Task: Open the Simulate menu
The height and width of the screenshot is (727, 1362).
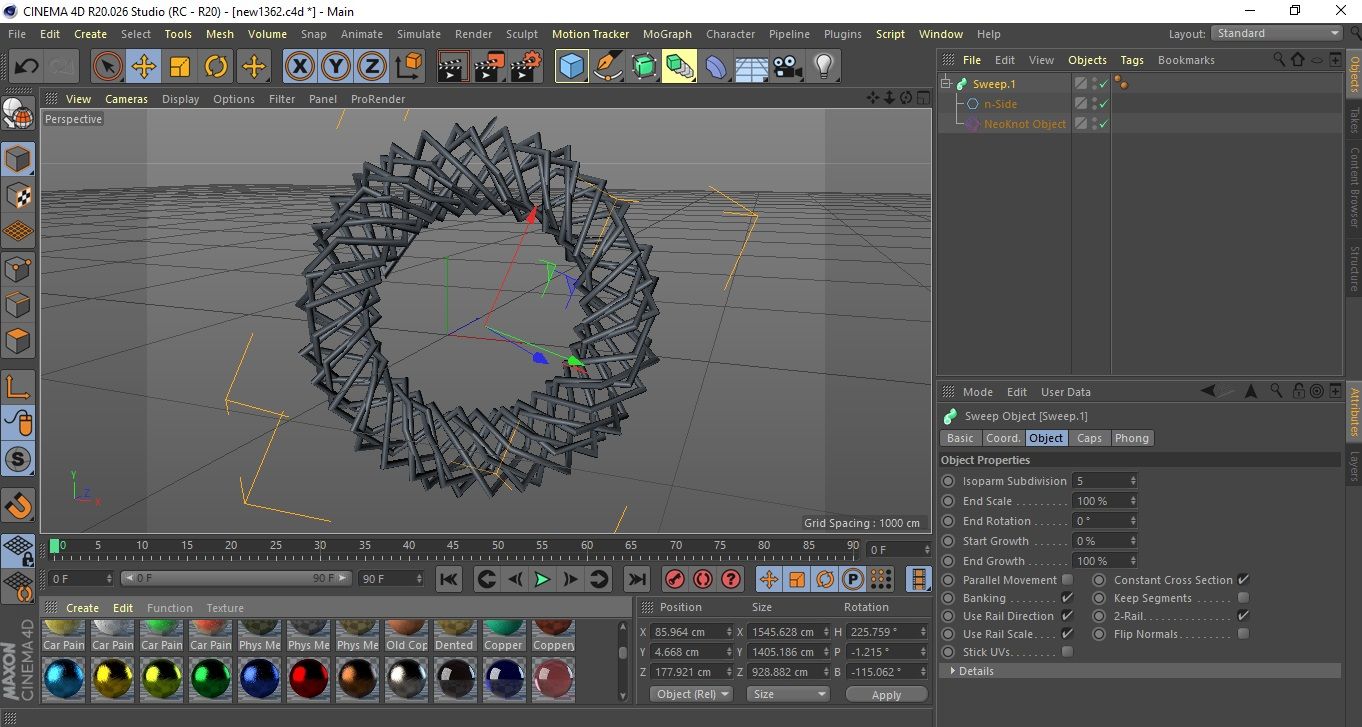Action: [x=418, y=34]
